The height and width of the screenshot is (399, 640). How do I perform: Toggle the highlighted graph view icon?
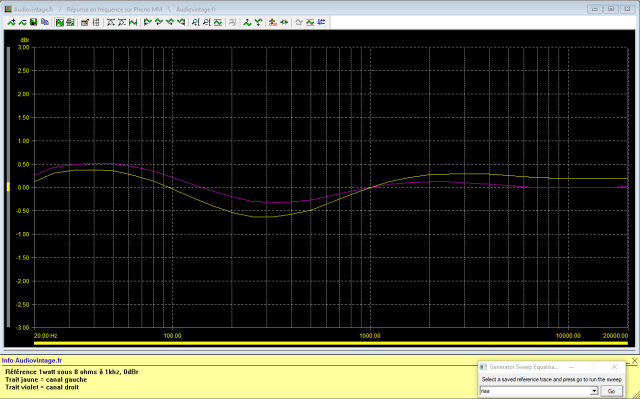pyautogui.click(x=60, y=22)
